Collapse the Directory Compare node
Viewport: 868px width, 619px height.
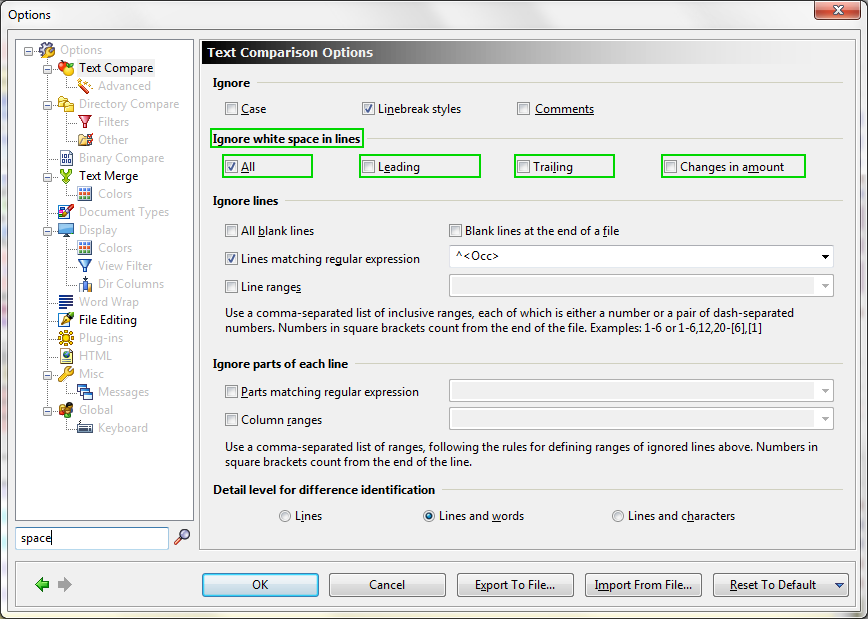pyautogui.click(x=48, y=105)
